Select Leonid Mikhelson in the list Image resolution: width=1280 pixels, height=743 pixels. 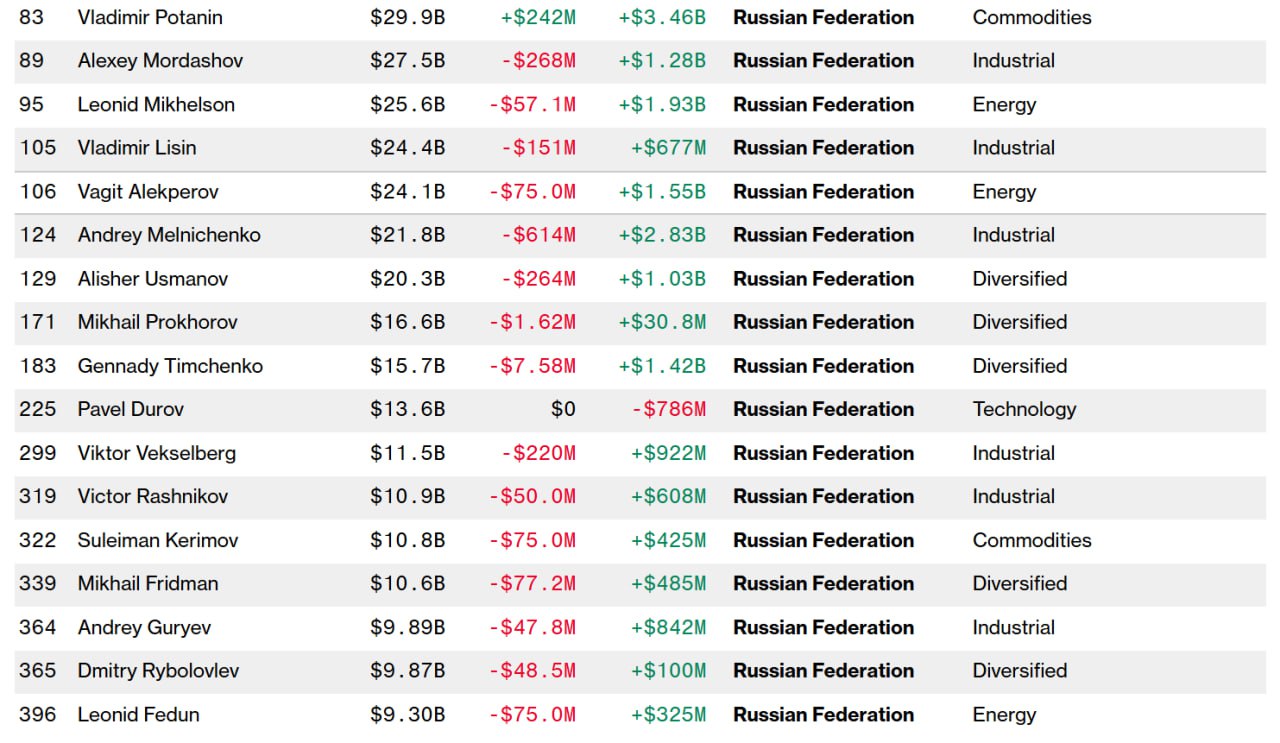156,104
